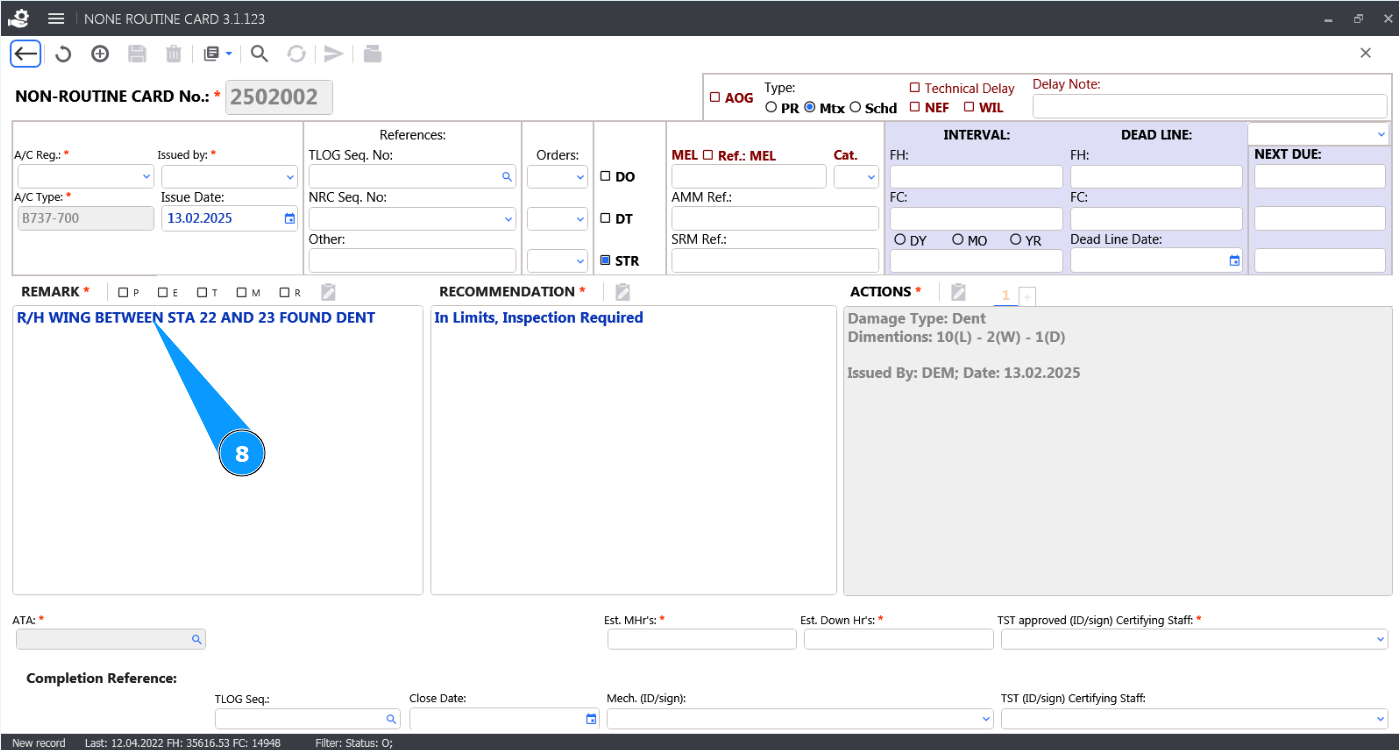Expand the MEL Cat. dropdown
The height and width of the screenshot is (750, 1399).
[870, 177]
